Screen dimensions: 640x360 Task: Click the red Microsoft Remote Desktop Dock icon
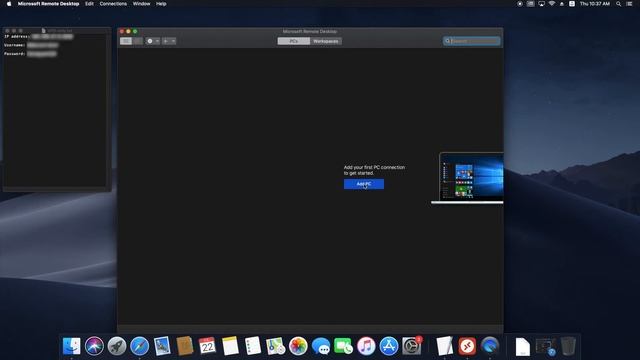point(467,346)
